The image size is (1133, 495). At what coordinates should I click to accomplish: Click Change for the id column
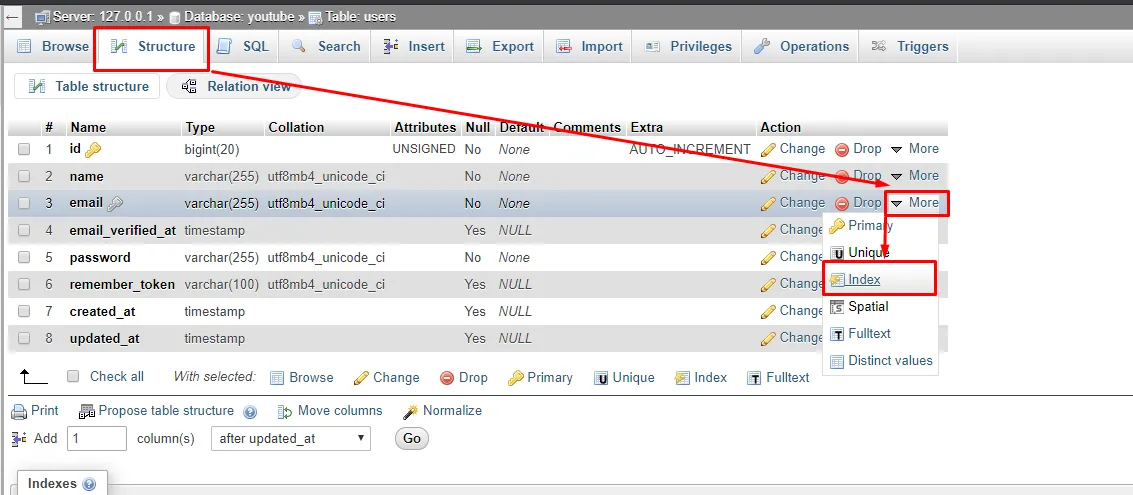click(793, 148)
